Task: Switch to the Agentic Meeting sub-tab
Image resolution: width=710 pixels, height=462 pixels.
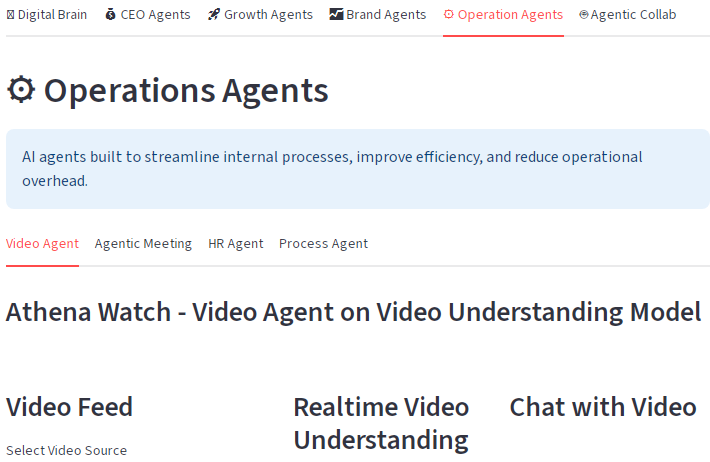Action: tap(143, 243)
